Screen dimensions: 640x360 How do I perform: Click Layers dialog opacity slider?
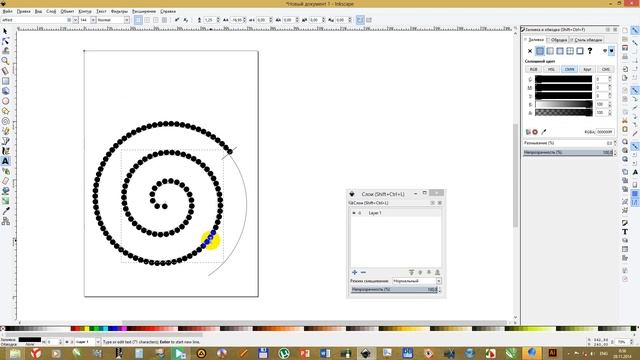point(394,289)
